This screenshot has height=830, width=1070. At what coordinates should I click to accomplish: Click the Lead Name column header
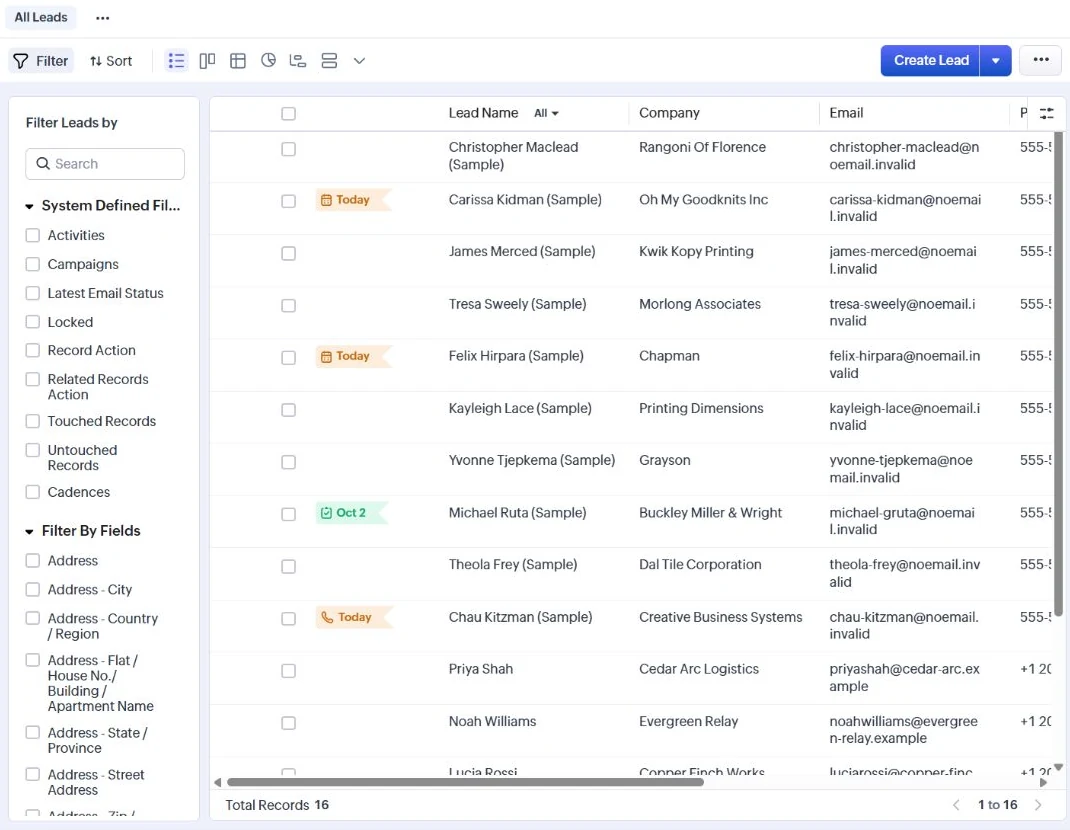click(483, 113)
